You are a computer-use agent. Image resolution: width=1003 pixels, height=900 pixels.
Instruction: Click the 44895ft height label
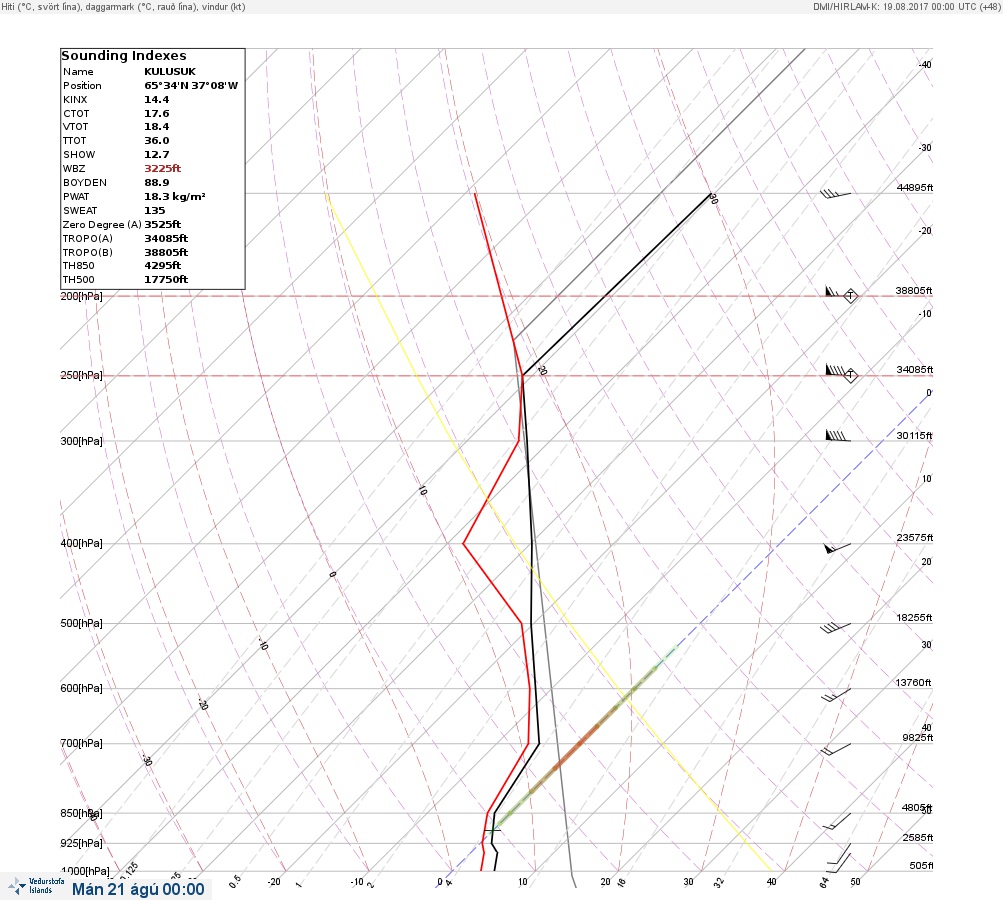click(915, 187)
